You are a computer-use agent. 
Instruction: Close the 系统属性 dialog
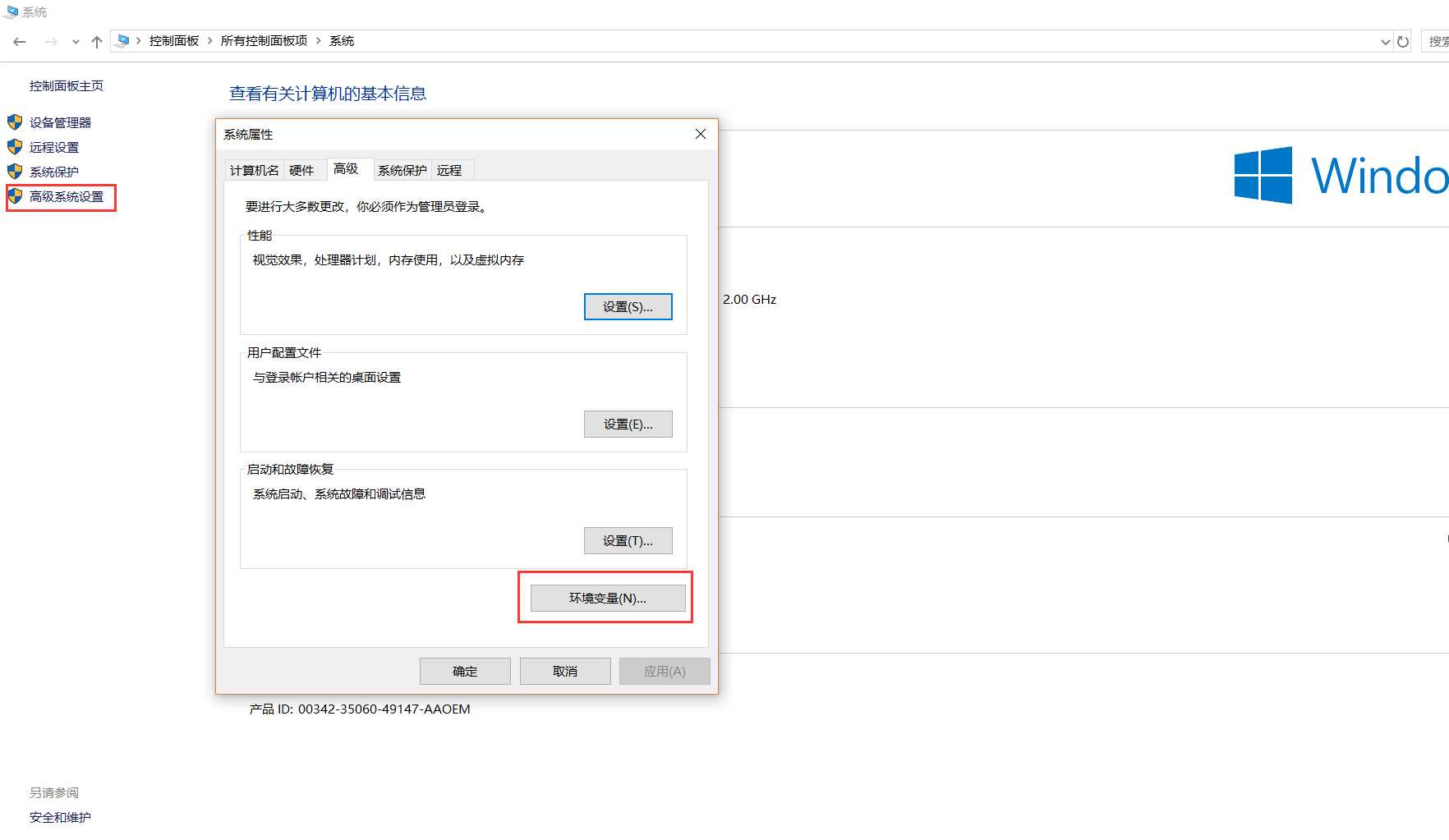(x=701, y=134)
